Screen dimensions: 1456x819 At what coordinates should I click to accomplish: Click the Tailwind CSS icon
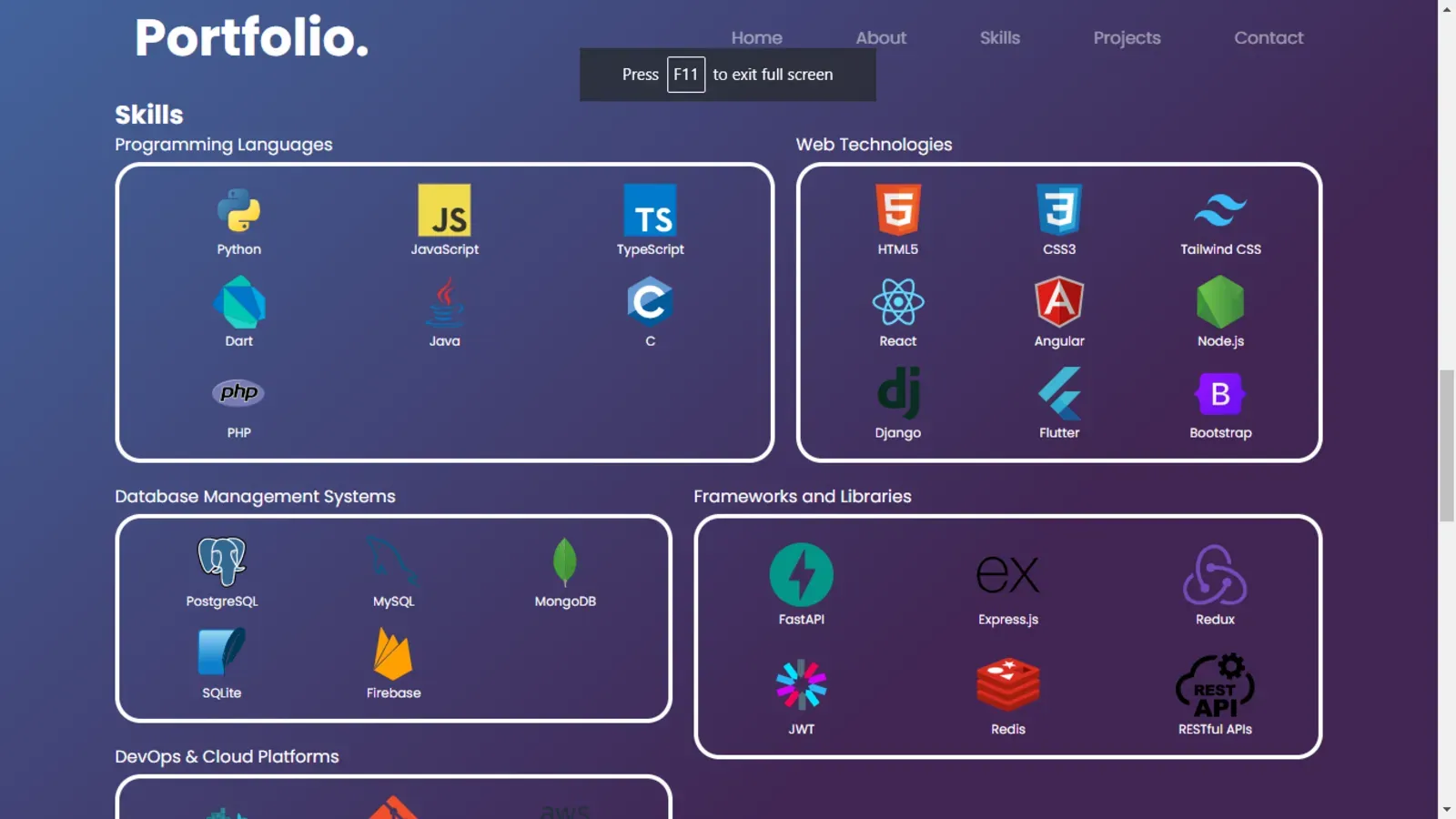(x=1219, y=209)
